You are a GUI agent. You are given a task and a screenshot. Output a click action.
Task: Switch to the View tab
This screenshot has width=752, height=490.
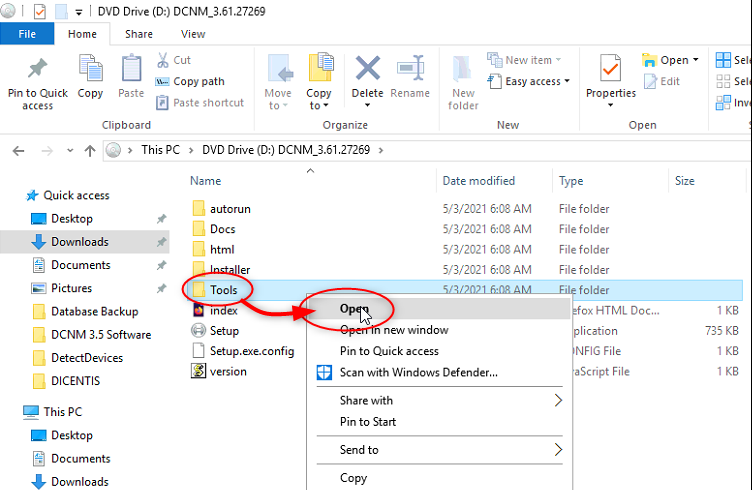tap(193, 34)
